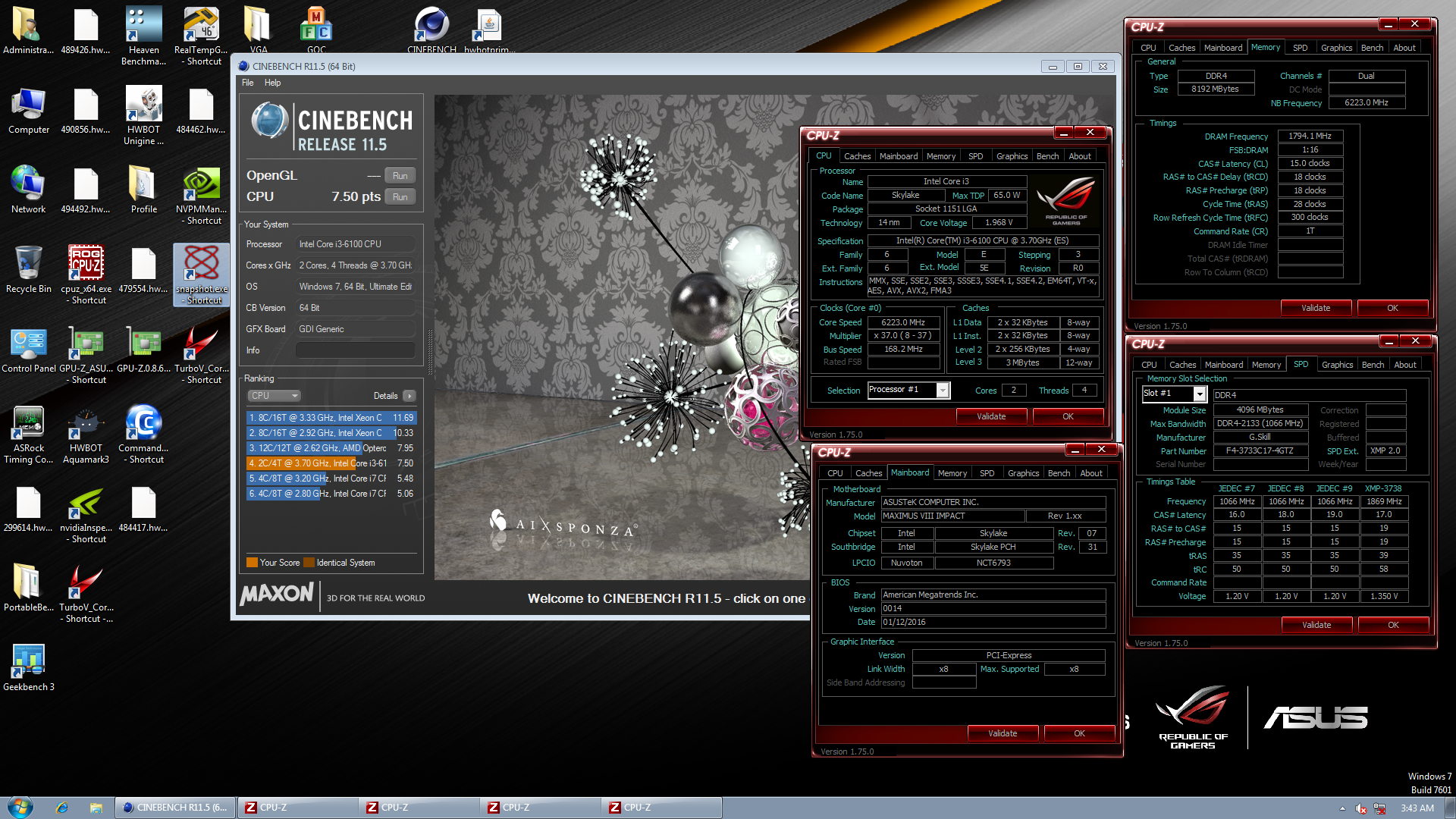Open the CINEBENCH File menu
1456x819 pixels.
click(x=247, y=83)
